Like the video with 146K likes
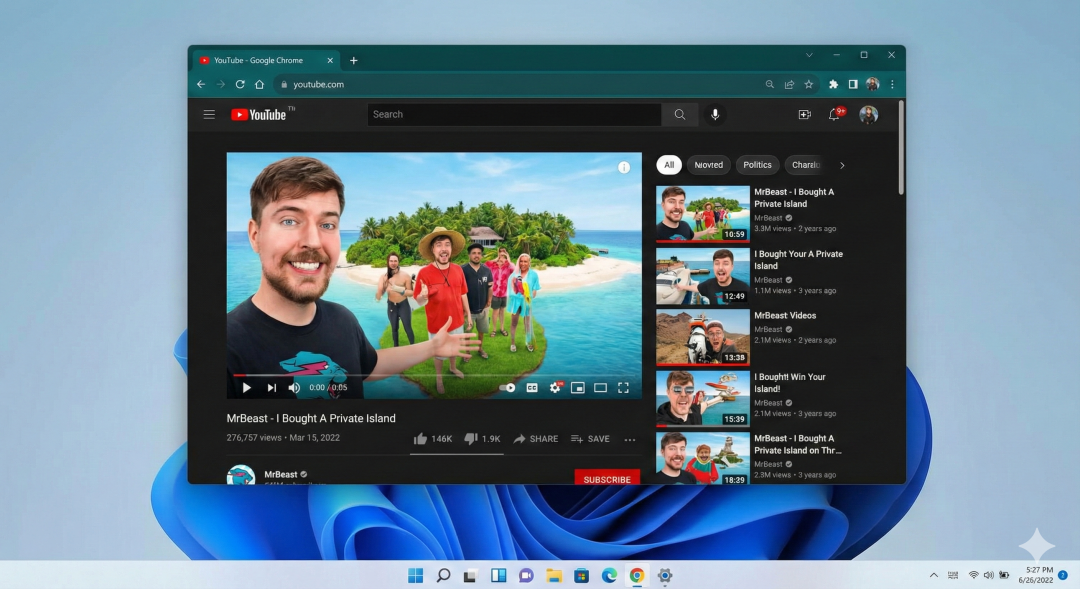 [433, 439]
